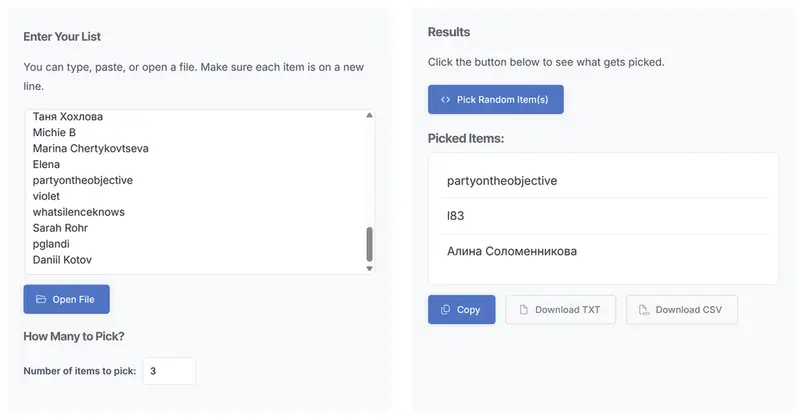Image resolution: width=800 pixels, height=417 pixels.
Task: Download results as CSV
Action: click(681, 310)
